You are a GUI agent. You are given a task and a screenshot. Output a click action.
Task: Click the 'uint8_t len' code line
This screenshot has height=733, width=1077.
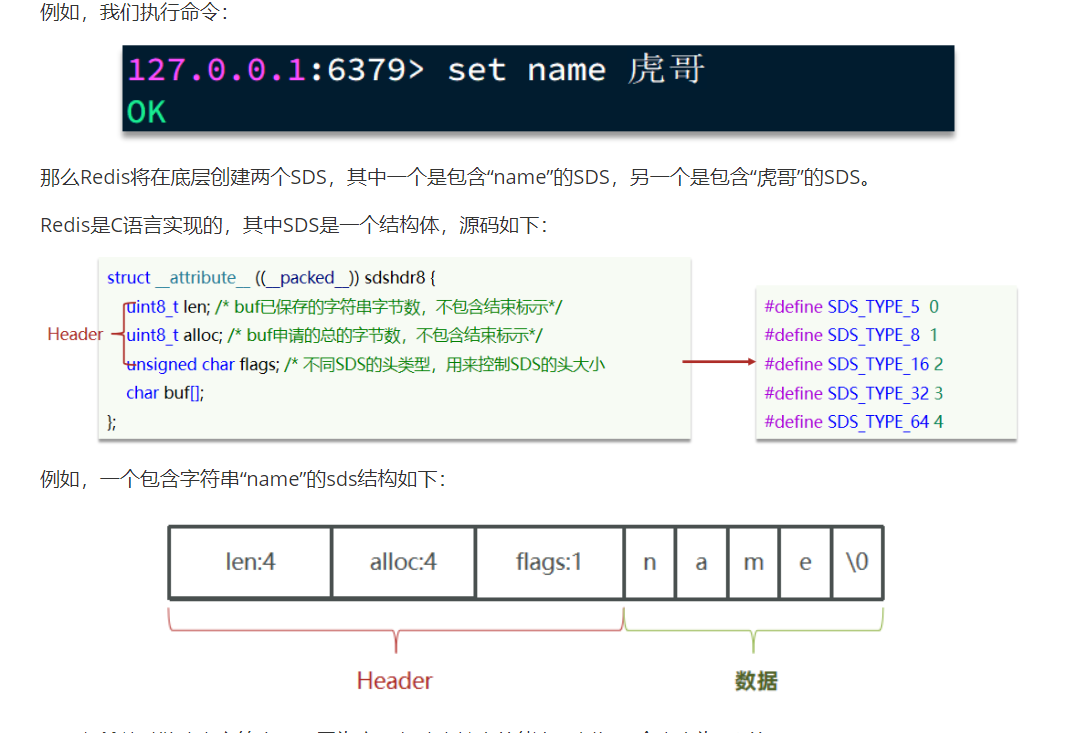[x=344, y=306]
